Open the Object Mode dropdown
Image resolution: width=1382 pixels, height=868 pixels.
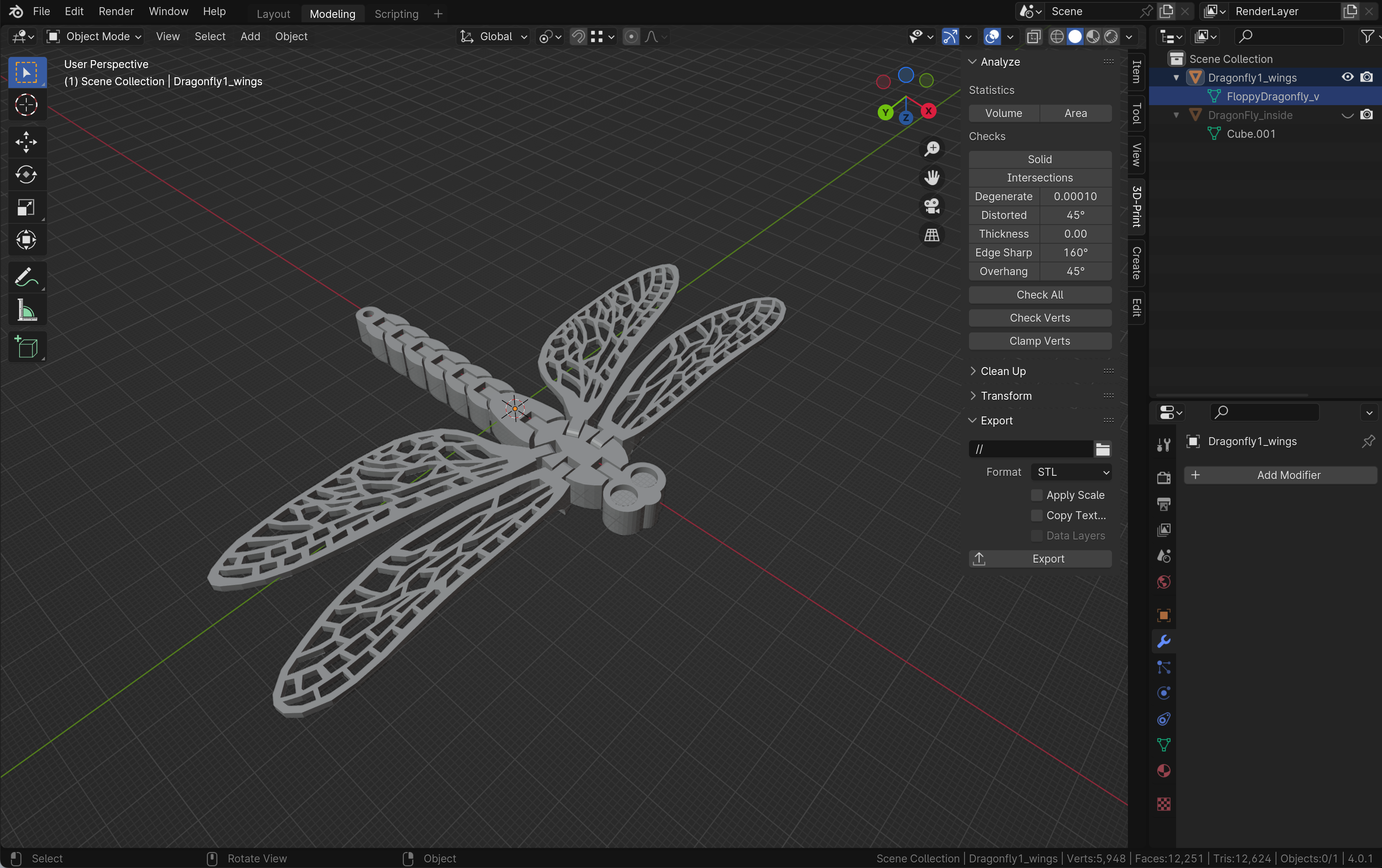(x=94, y=37)
